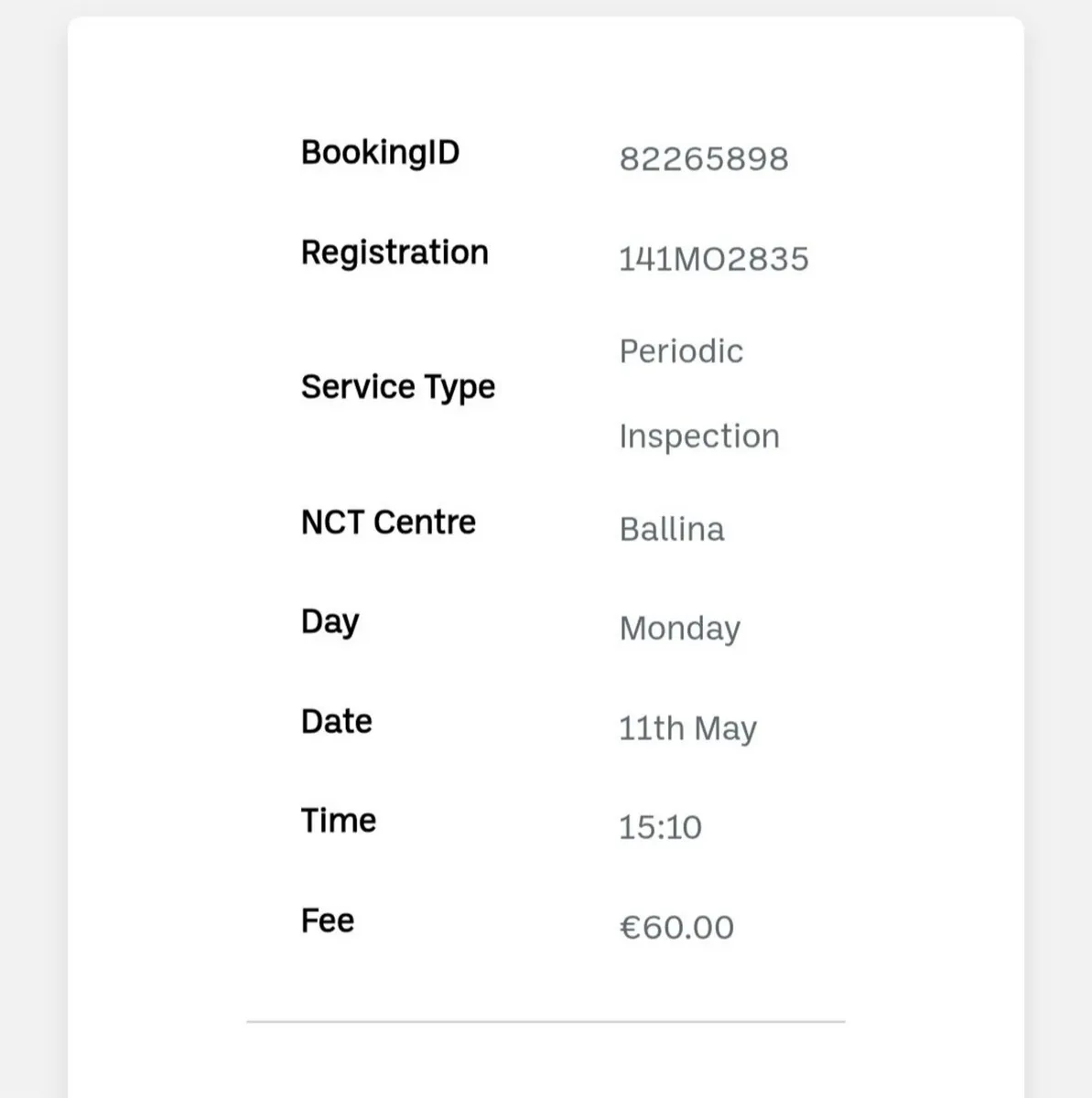Click the Fee label
Screen dimensions: 1092x1098
click(327, 920)
